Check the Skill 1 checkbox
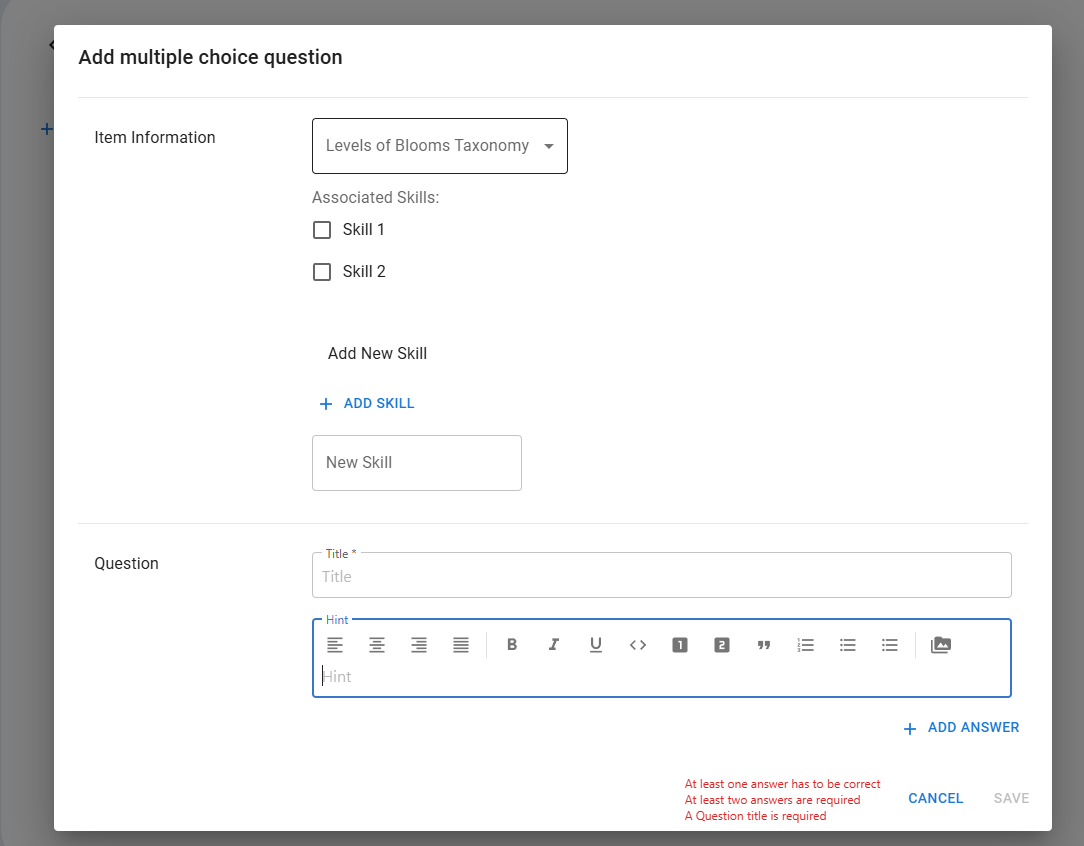Screen dimensions: 1084x846 (322, 229)
